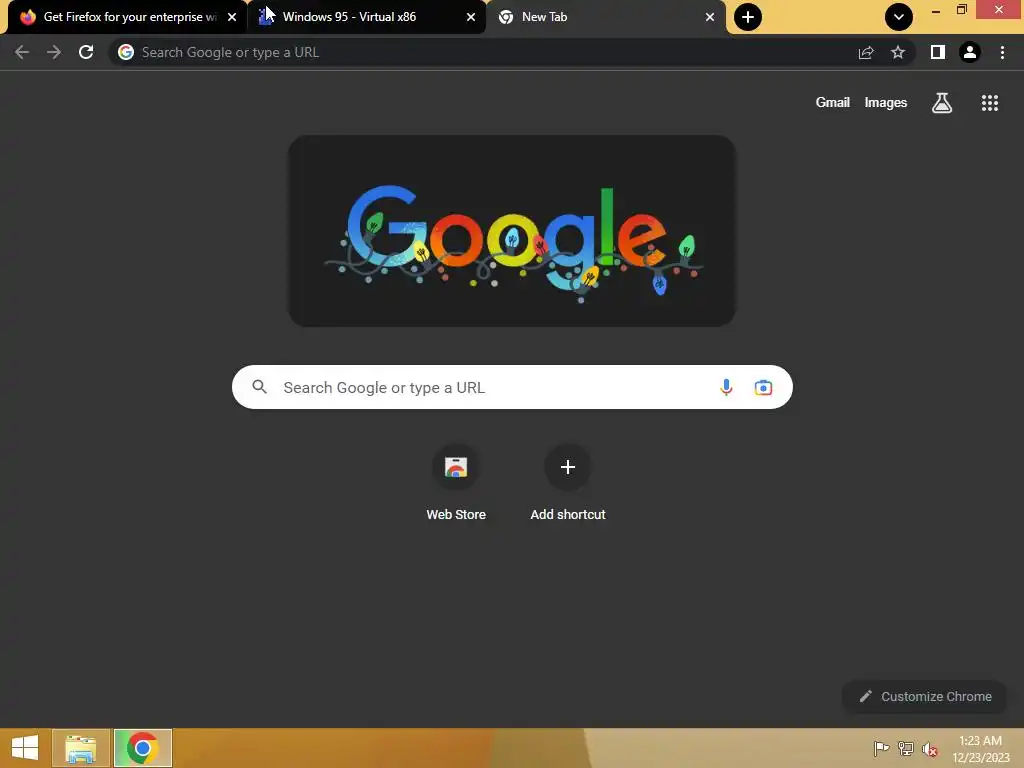Open a new tab with the plus button
Image resolution: width=1024 pixels, height=768 pixels.
pyautogui.click(x=748, y=17)
